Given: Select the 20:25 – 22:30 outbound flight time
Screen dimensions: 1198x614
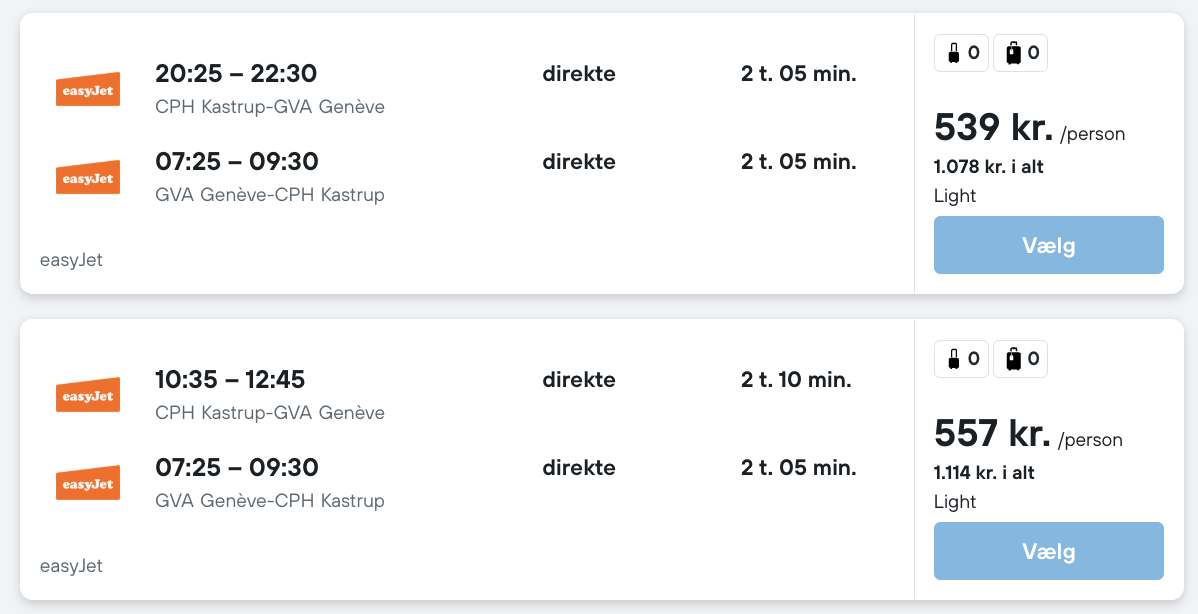Looking at the screenshot, I should (x=236, y=74).
